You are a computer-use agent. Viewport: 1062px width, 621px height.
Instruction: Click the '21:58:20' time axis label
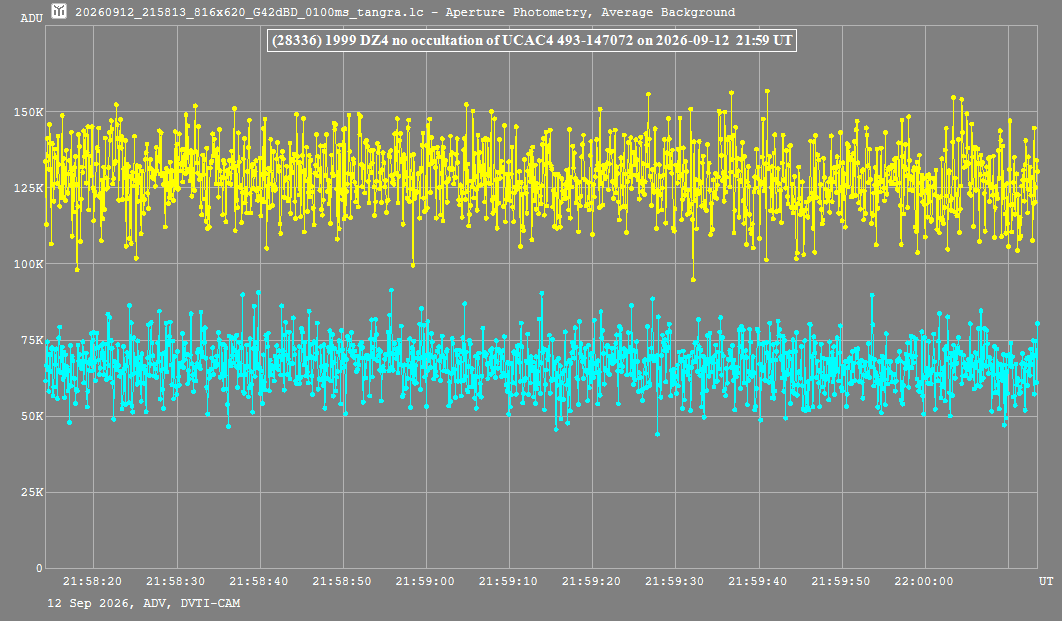[93, 581]
